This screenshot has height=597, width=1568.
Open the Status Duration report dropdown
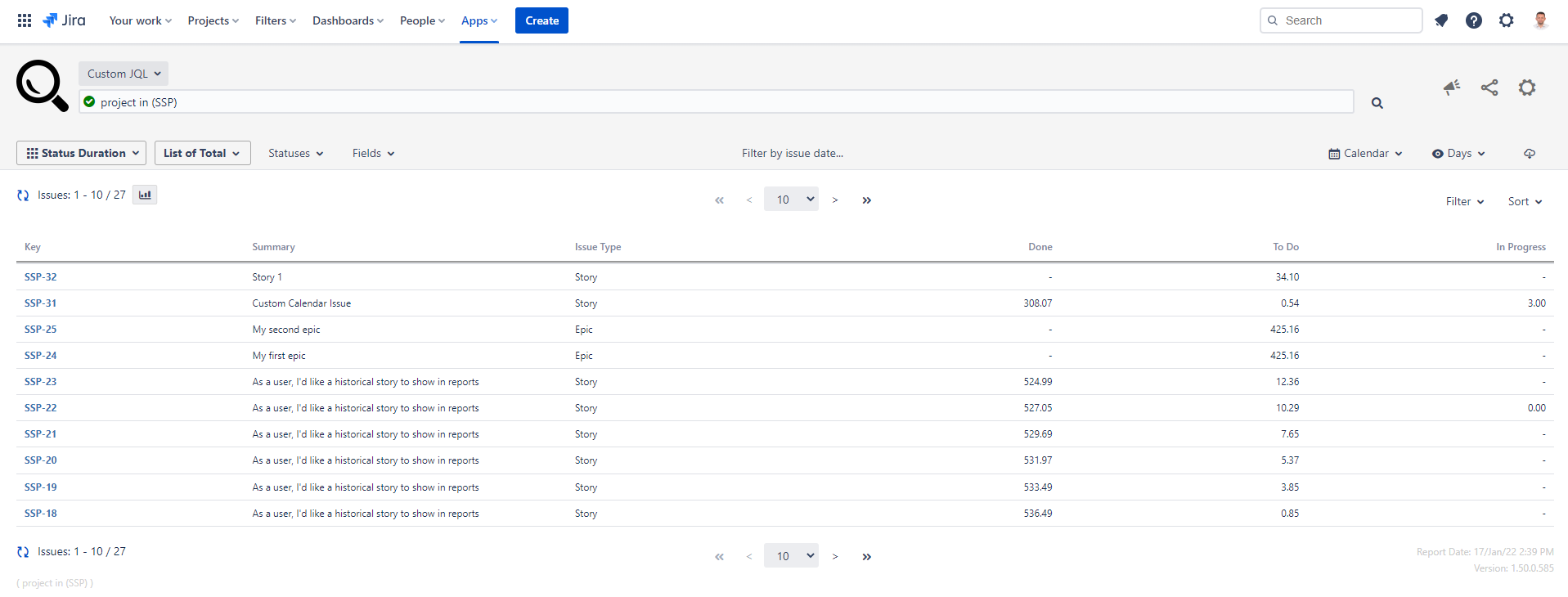[x=82, y=153]
